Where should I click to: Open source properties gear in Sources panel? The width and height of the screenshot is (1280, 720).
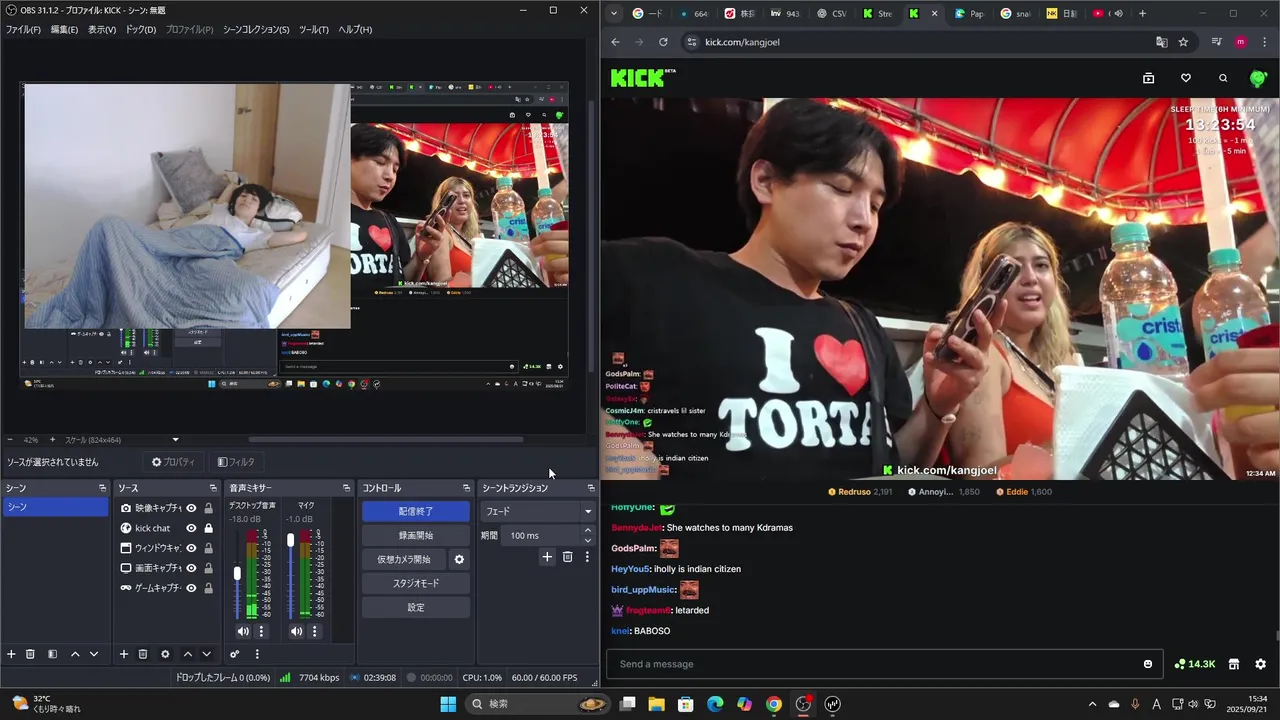tap(165, 654)
